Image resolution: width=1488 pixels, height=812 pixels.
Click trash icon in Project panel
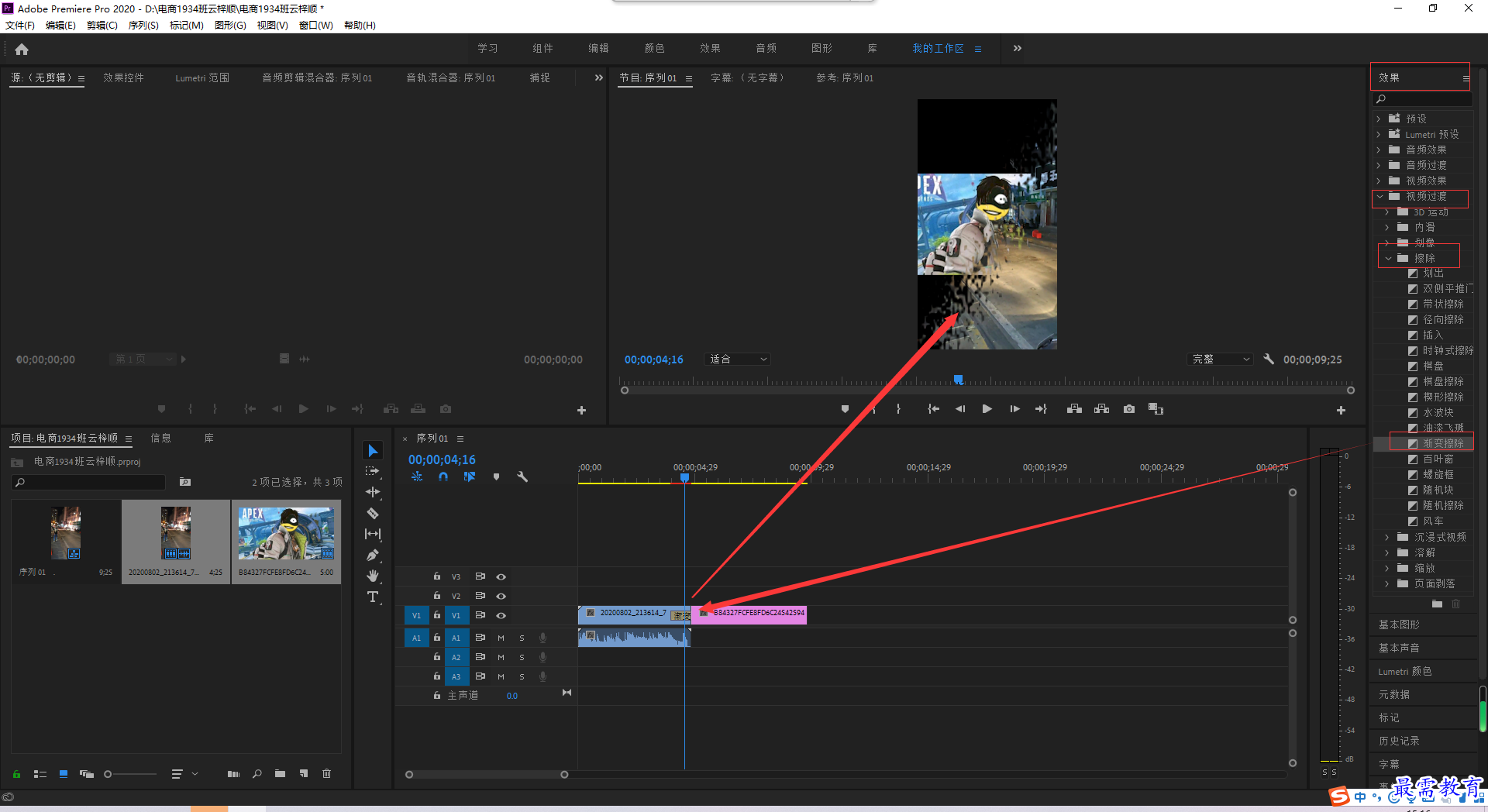pos(326,773)
